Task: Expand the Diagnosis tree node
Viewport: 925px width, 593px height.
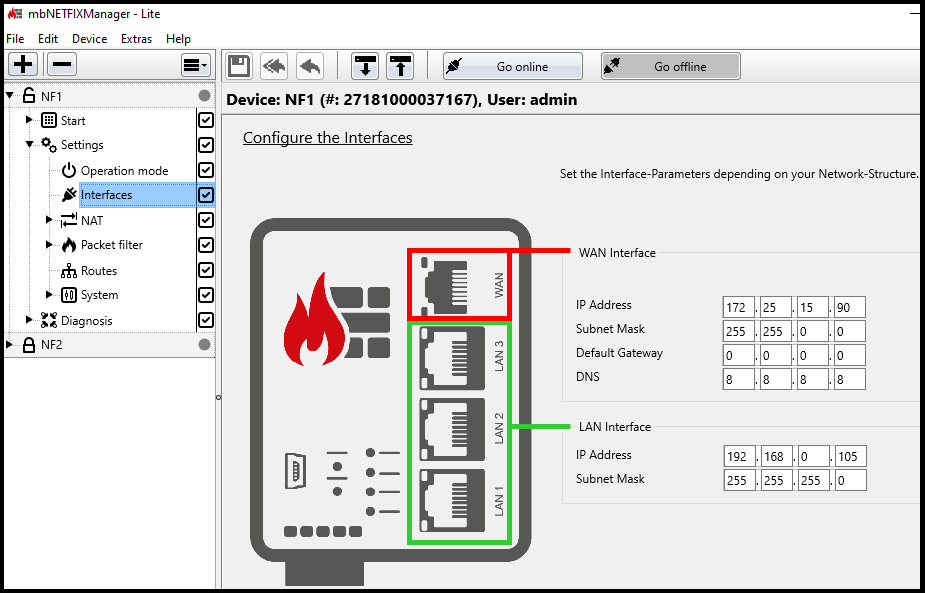Action: [29, 320]
